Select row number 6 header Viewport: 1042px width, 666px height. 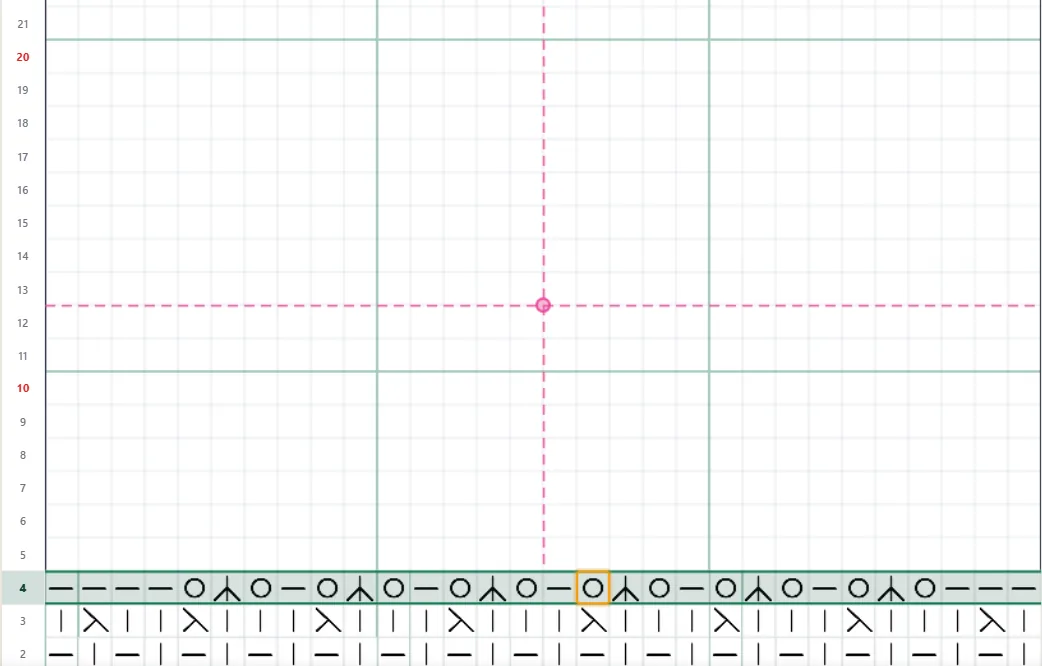[x=23, y=521]
